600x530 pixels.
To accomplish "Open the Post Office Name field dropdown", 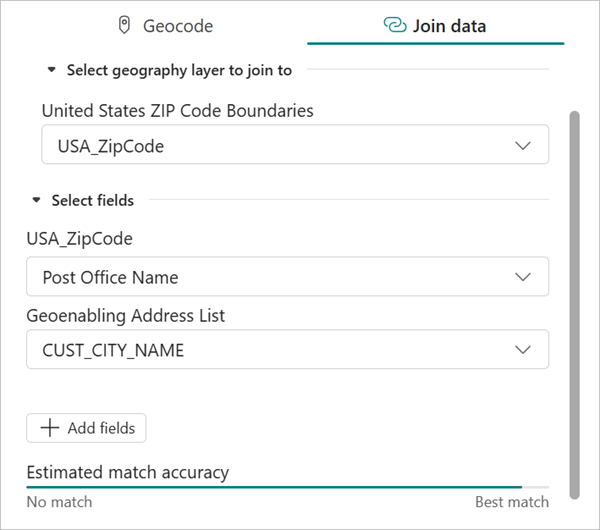I will click(287, 276).
